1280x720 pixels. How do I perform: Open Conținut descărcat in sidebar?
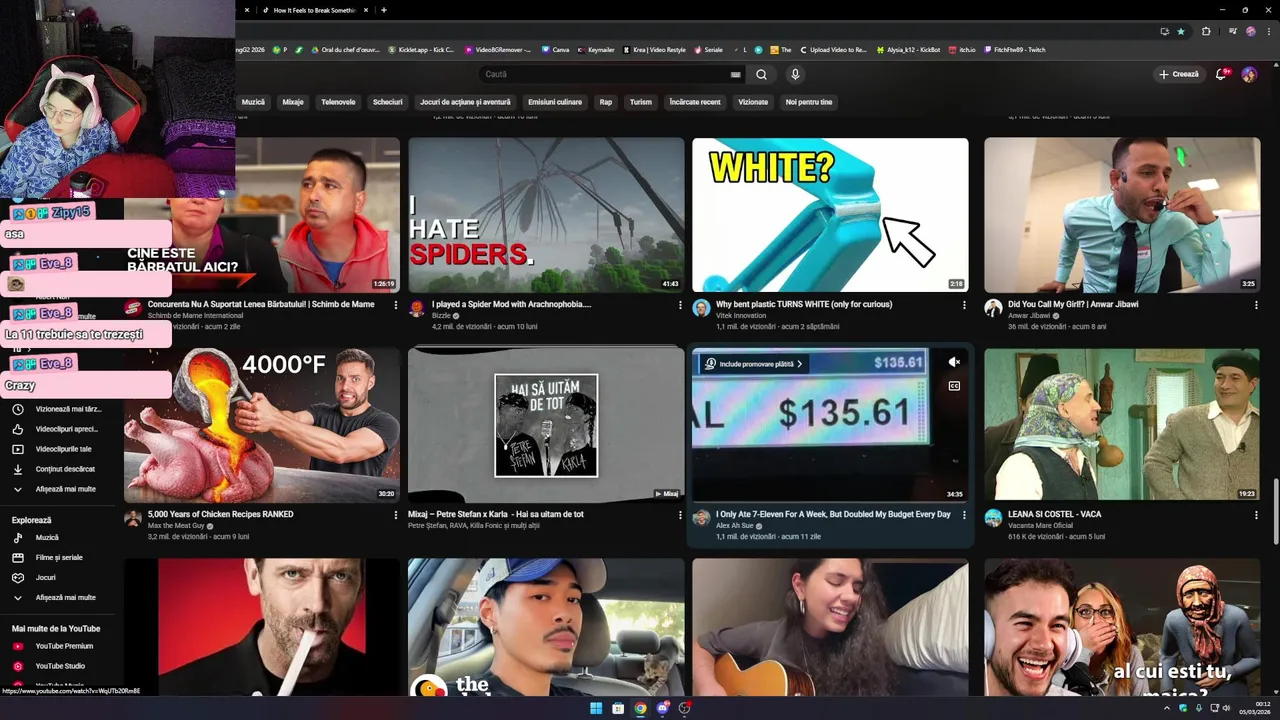coord(58,469)
